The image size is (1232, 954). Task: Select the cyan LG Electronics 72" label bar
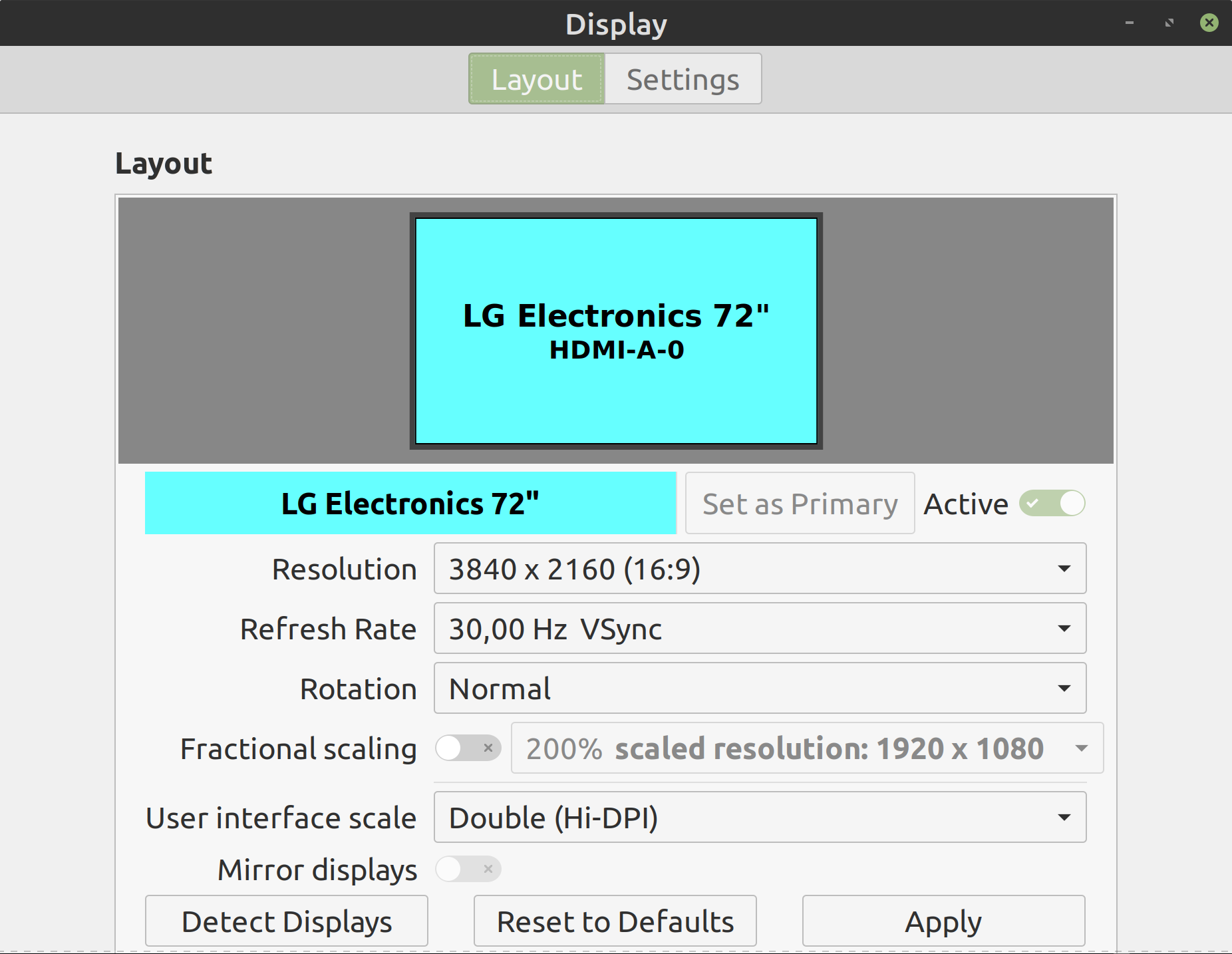pyautogui.click(x=410, y=504)
